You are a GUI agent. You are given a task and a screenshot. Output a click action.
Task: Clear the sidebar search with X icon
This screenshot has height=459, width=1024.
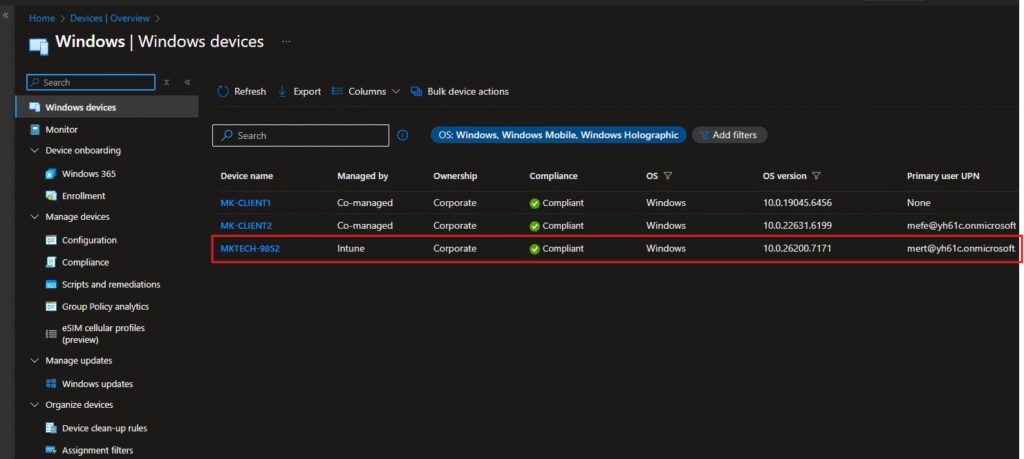(167, 82)
